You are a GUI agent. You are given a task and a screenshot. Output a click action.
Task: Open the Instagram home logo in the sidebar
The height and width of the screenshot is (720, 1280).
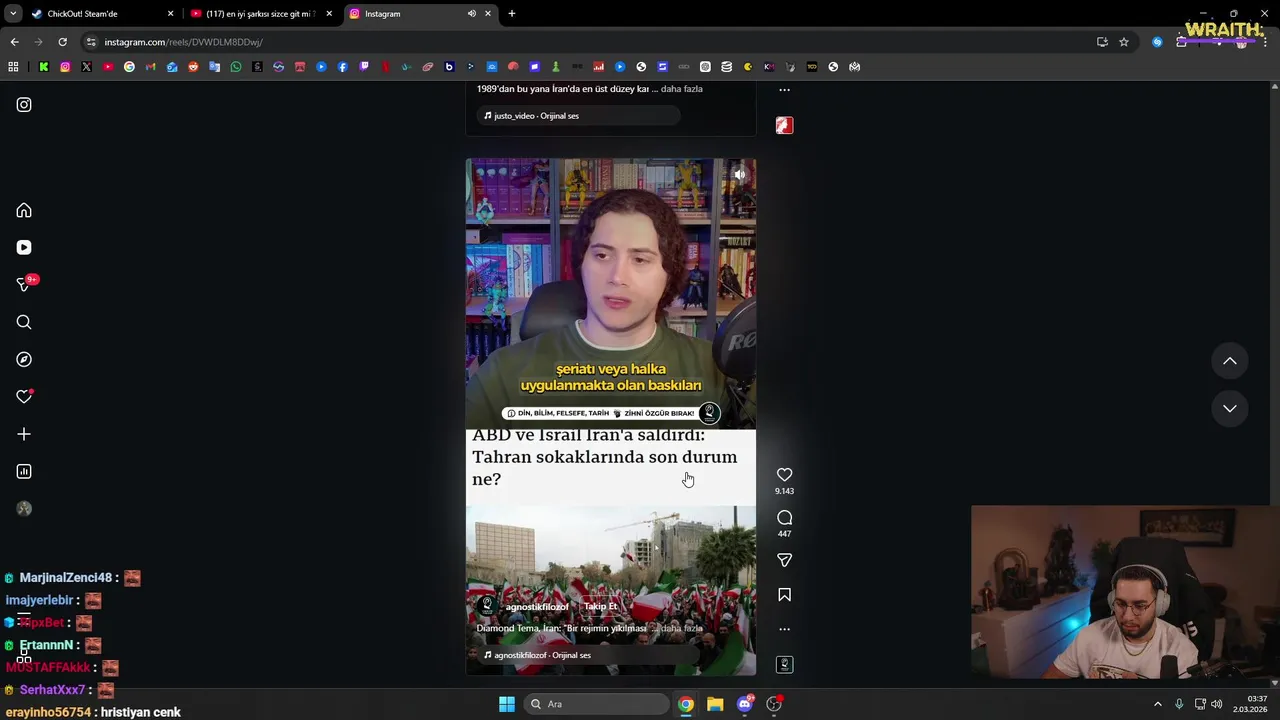click(x=24, y=105)
